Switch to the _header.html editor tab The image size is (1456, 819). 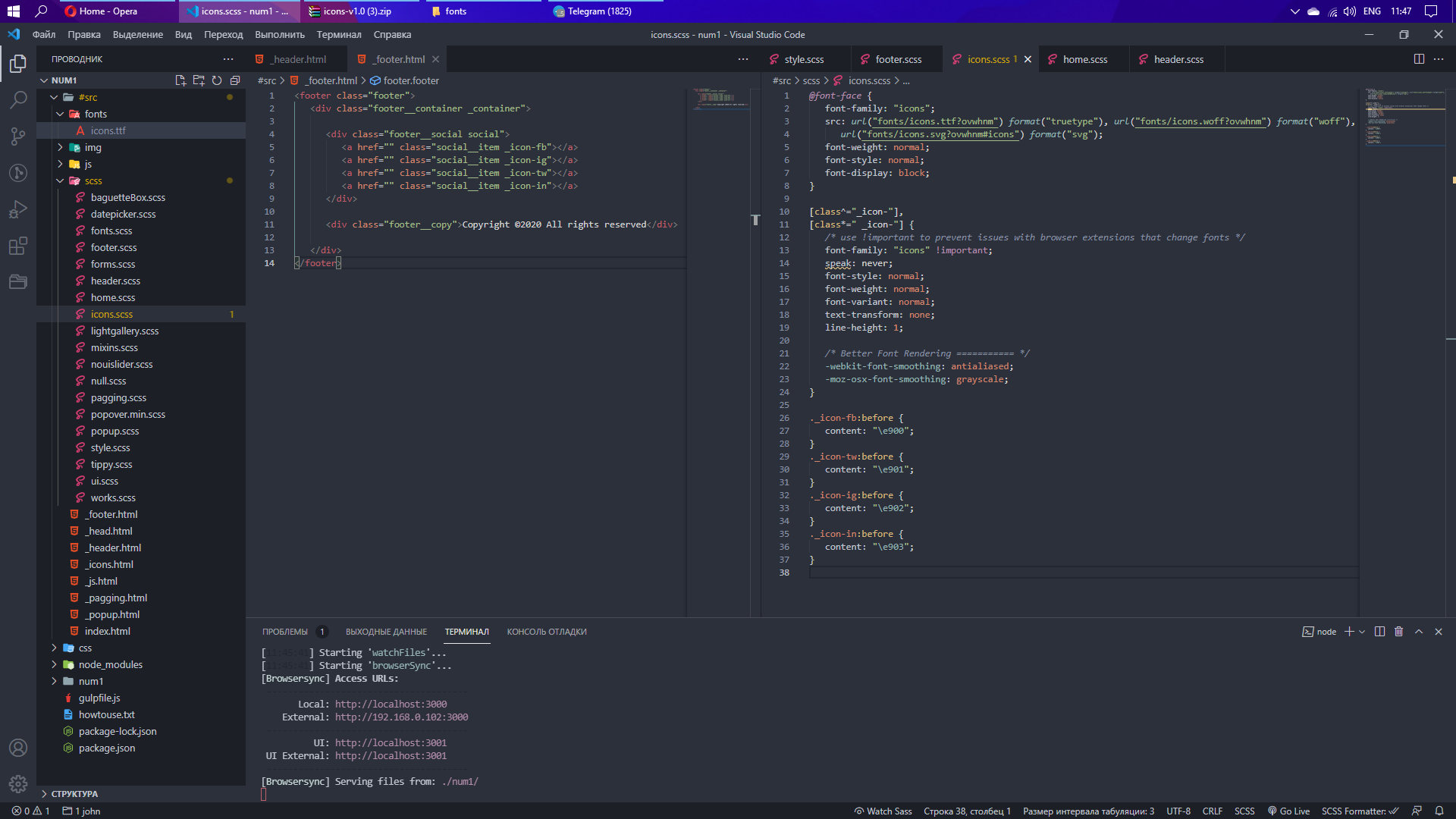(297, 59)
